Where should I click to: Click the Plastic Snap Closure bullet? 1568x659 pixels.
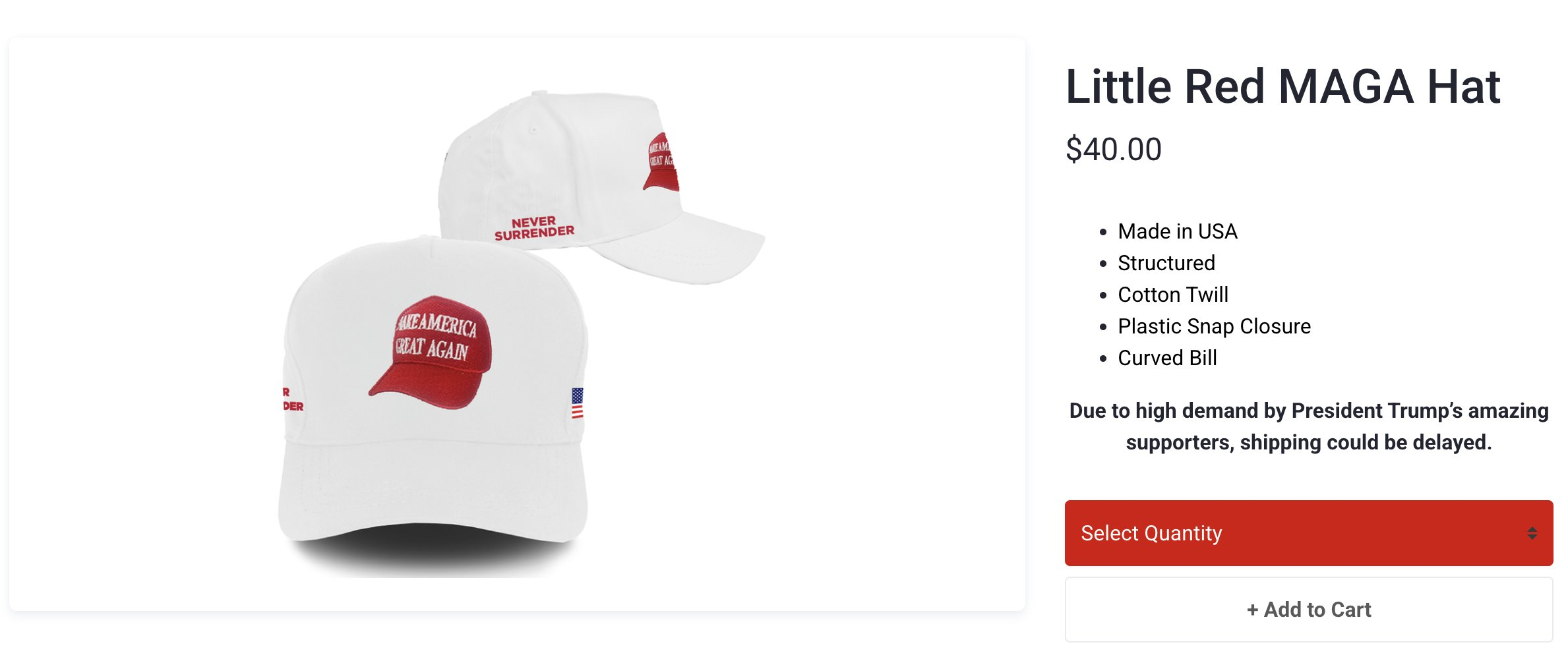(1214, 326)
